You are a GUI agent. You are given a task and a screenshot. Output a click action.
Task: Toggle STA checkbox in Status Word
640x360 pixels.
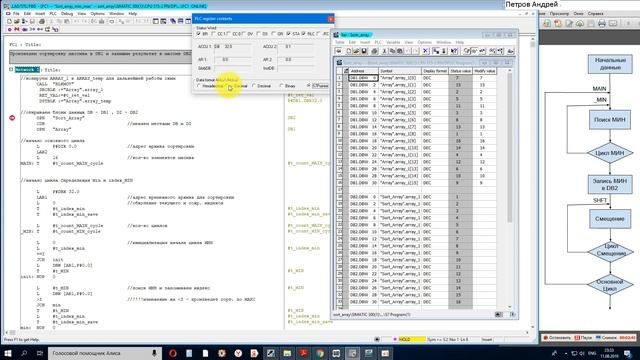pyautogui.click(x=289, y=33)
